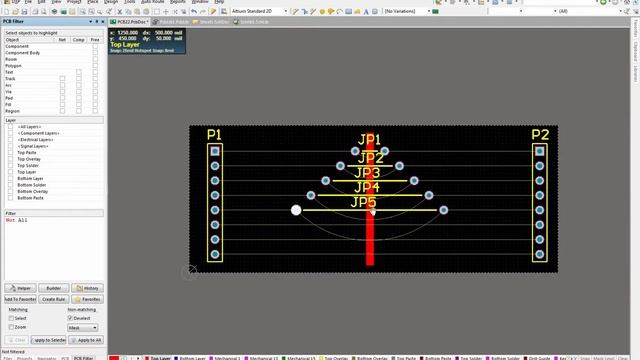Image resolution: width=640 pixels, height=360 pixels.
Task: Click the Save diskette icon
Action: point(24,12)
